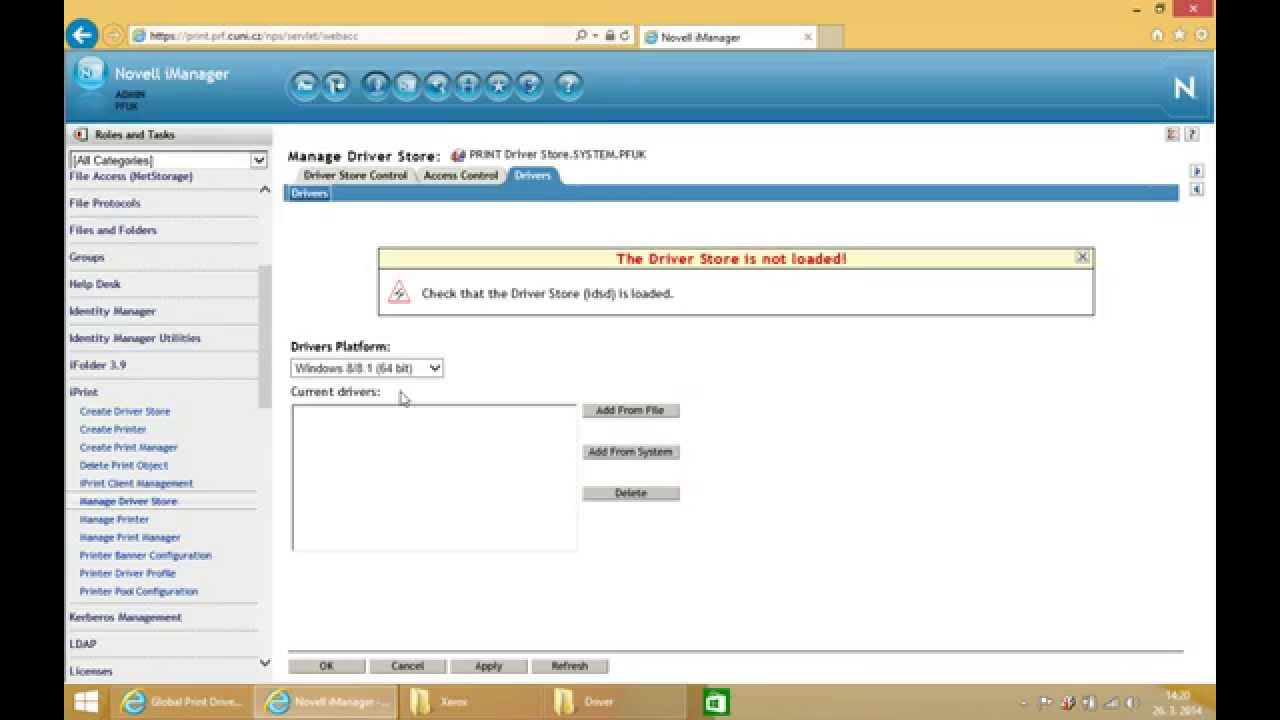Go back with browser back arrow
The height and width of the screenshot is (720, 1280).
pyautogui.click(x=82, y=35)
